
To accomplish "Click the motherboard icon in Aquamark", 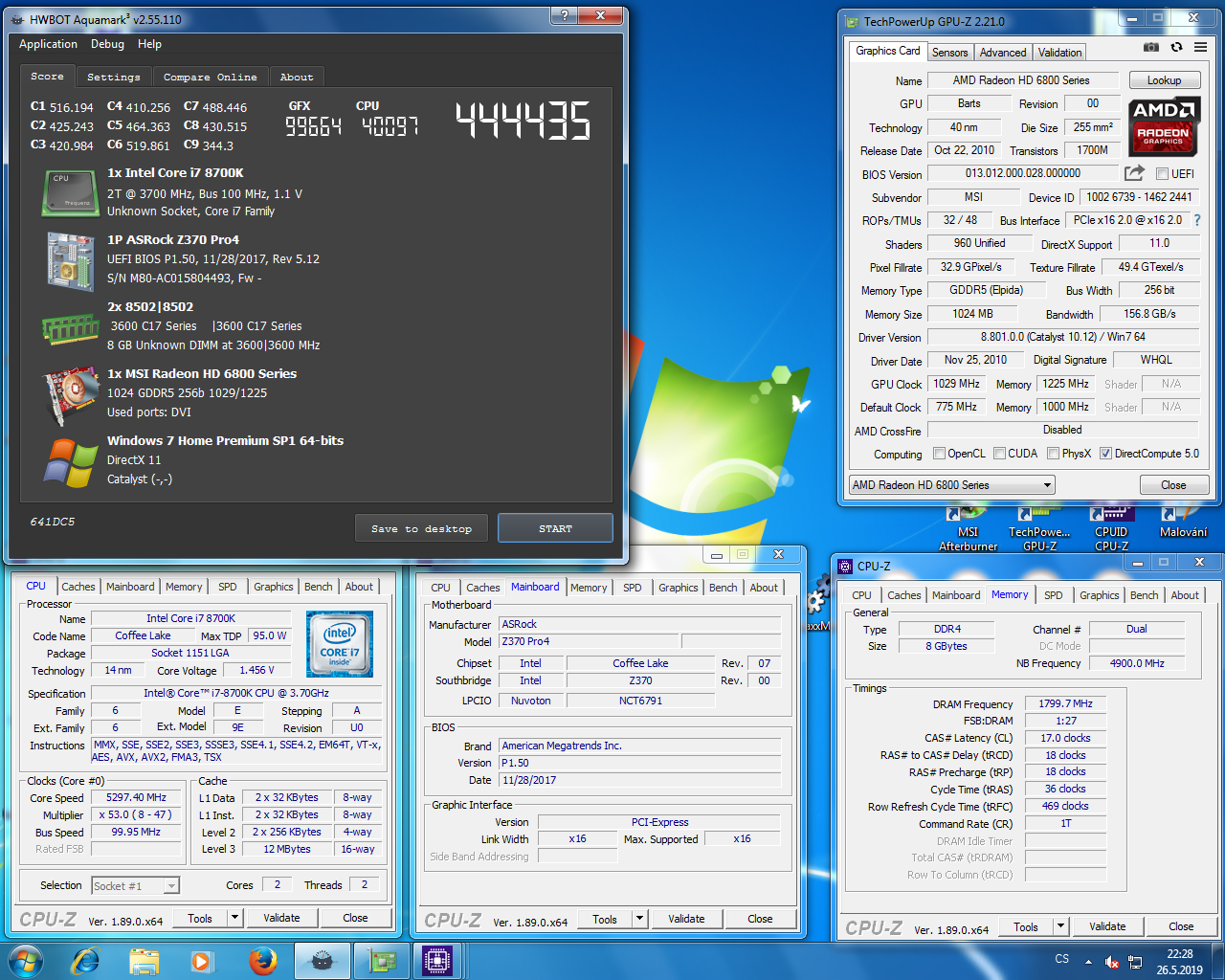I will click(71, 260).
